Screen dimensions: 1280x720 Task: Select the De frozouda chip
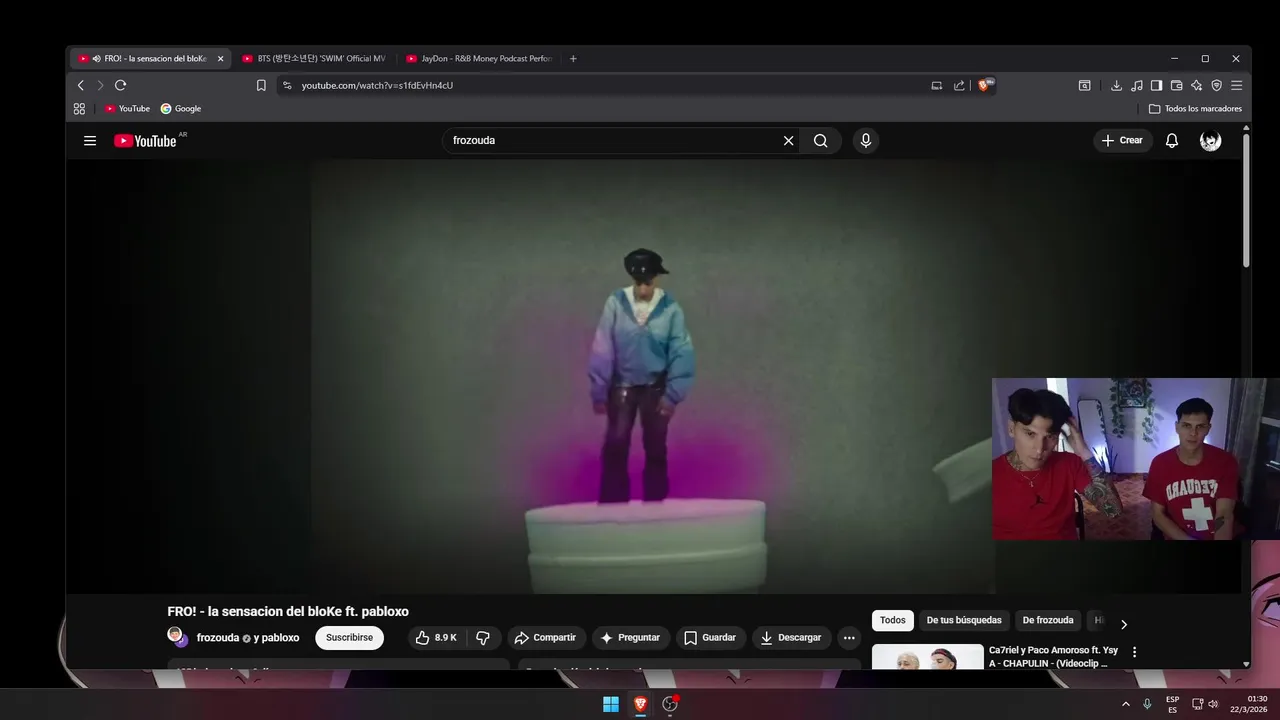(x=1048, y=621)
